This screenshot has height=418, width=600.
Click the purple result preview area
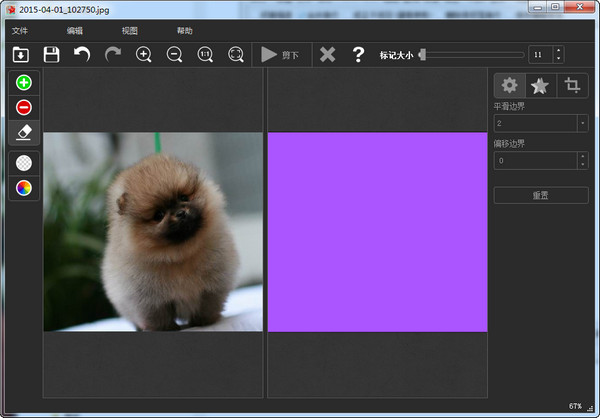pos(377,232)
